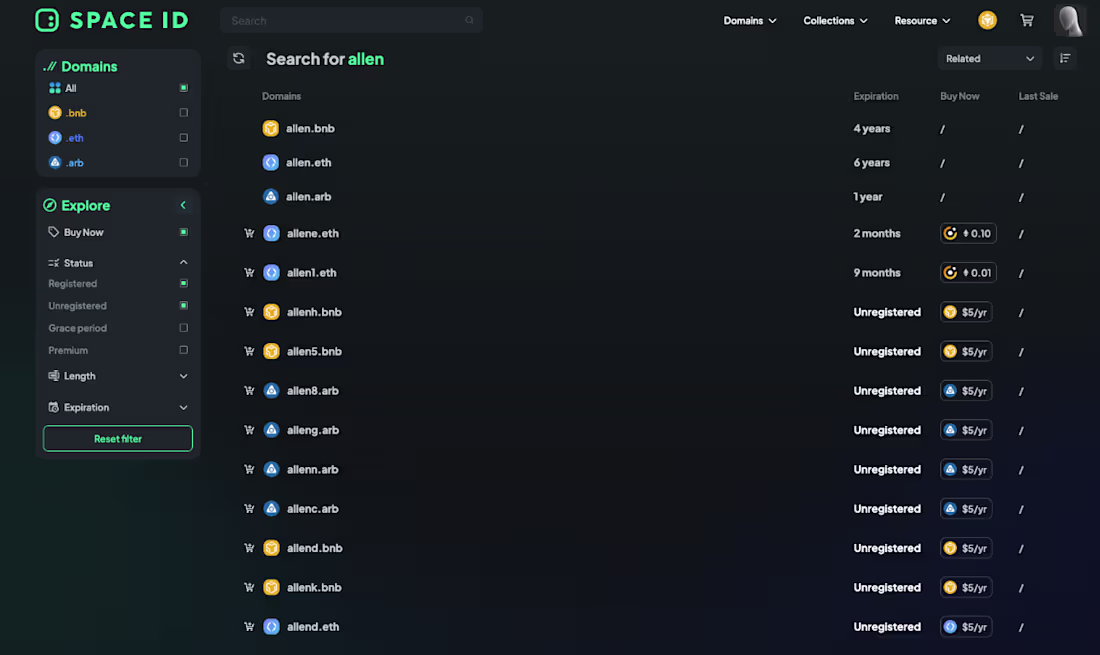Image resolution: width=1100 pixels, height=655 pixels.
Task: Open the allen.arb domain
Action: [309, 196]
